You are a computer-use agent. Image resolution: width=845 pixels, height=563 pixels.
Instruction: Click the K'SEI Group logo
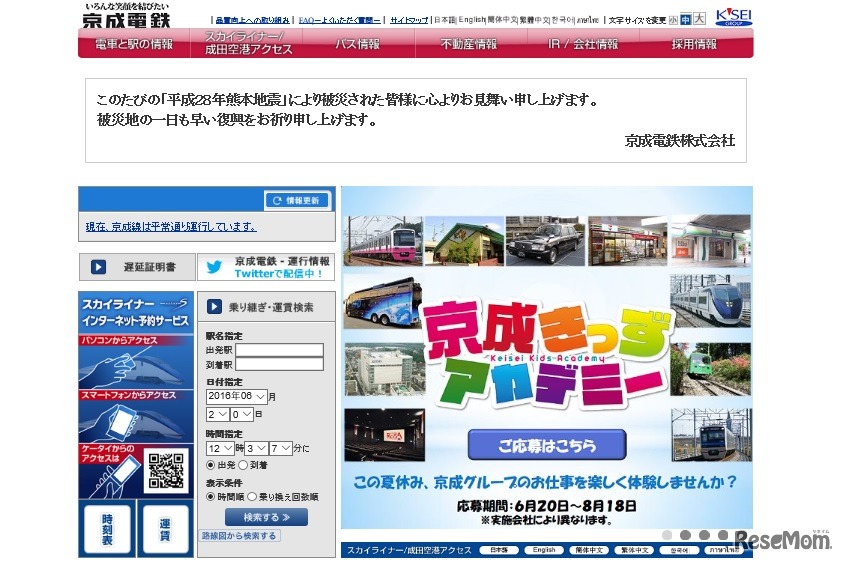tap(733, 17)
